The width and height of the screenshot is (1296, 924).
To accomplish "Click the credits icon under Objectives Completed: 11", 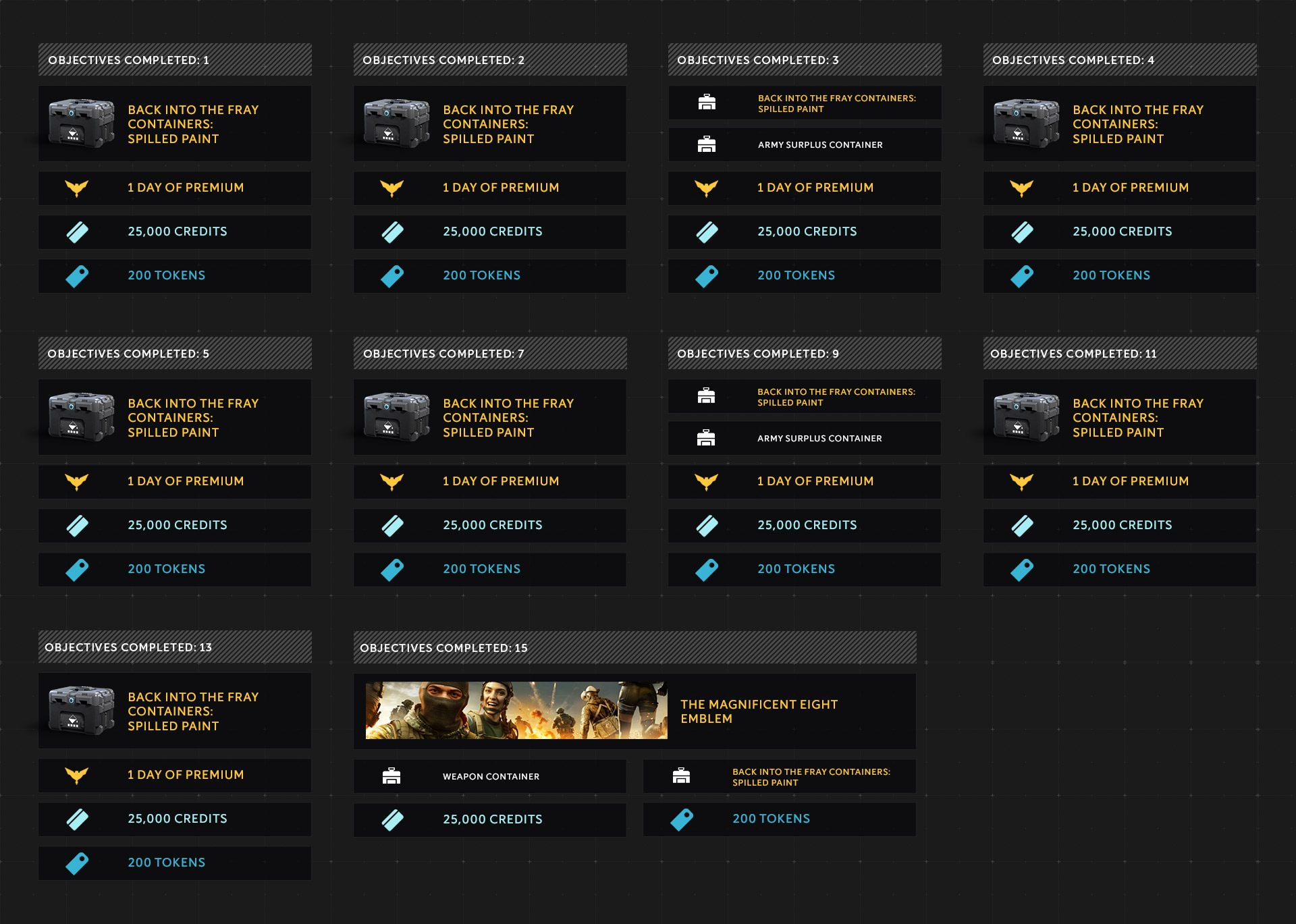I will click(x=1022, y=526).
